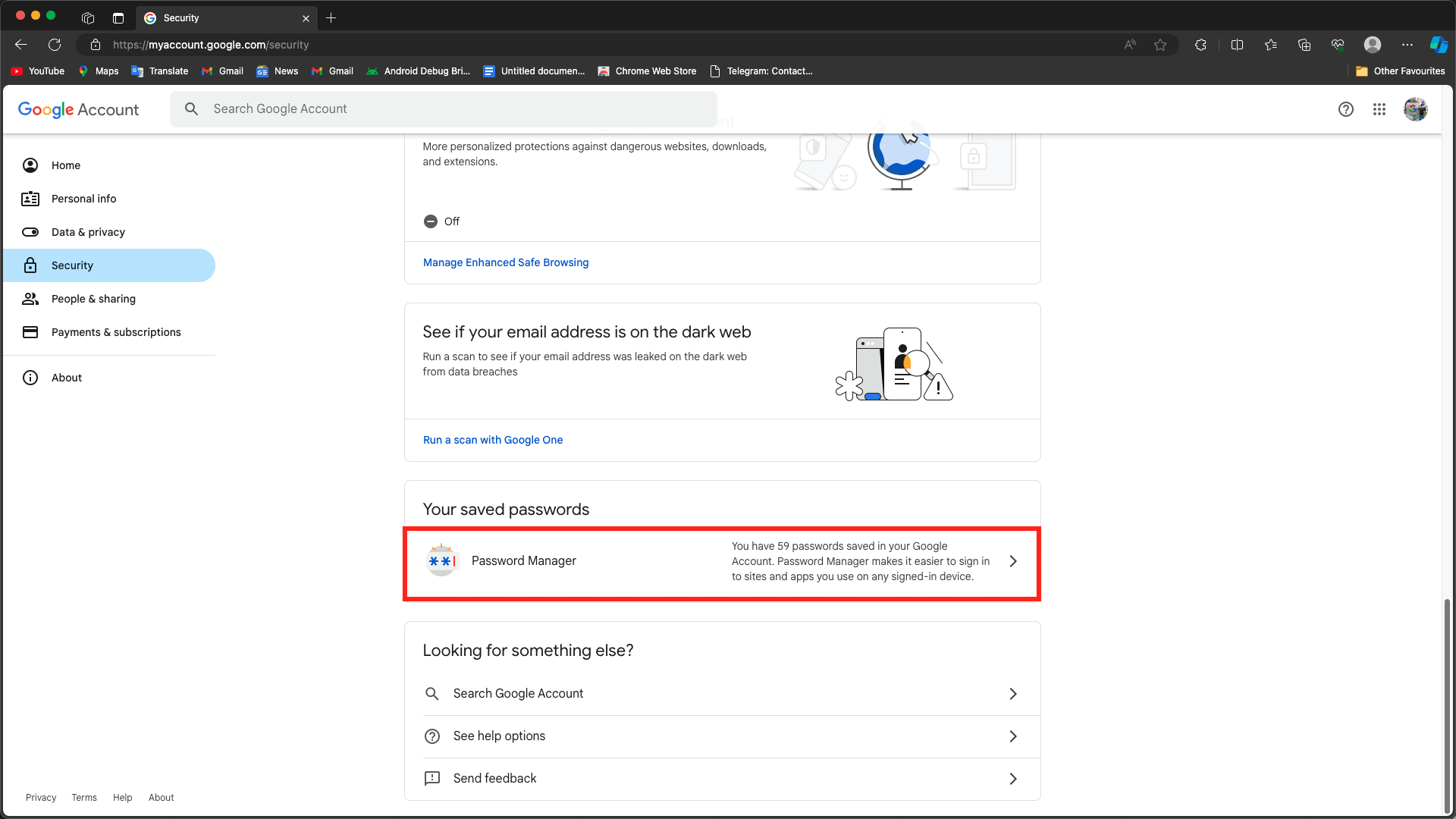Click Run a scan with Google One
This screenshot has height=819, width=1456.
point(493,440)
